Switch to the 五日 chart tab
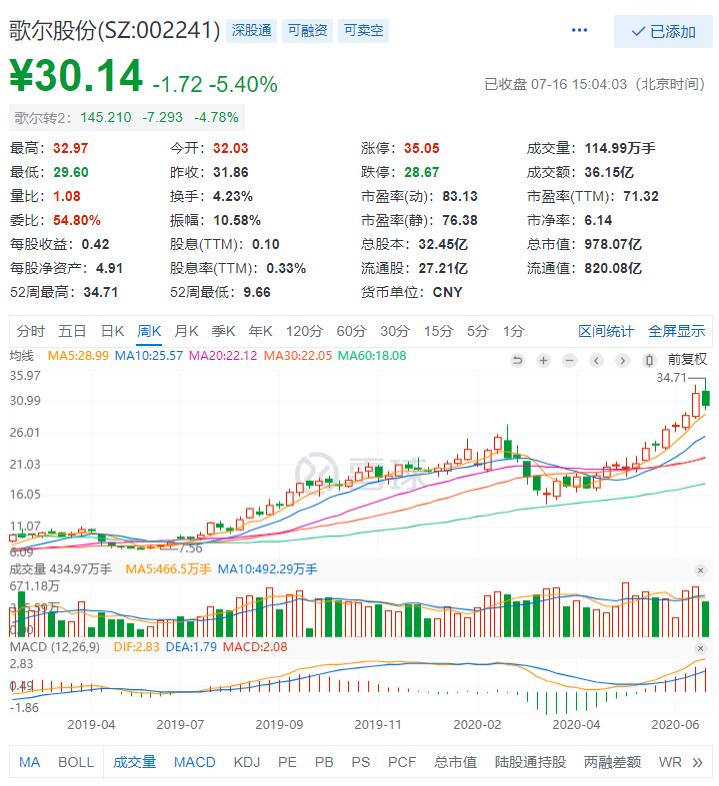This screenshot has width=719, height=786. click(72, 331)
